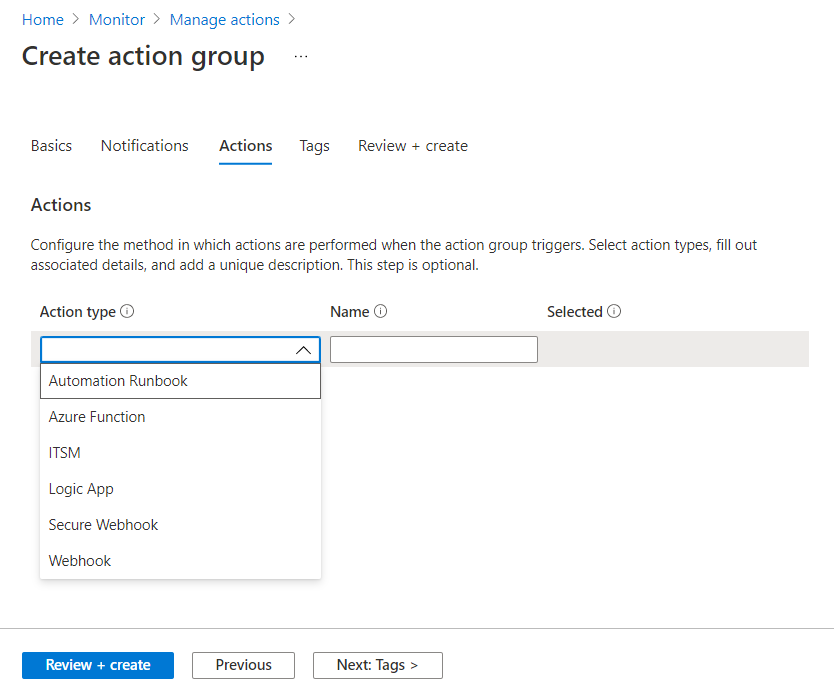The height and width of the screenshot is (696, 834).
Task: Click the blue Review + create button
Action: (x=98, y=665)
